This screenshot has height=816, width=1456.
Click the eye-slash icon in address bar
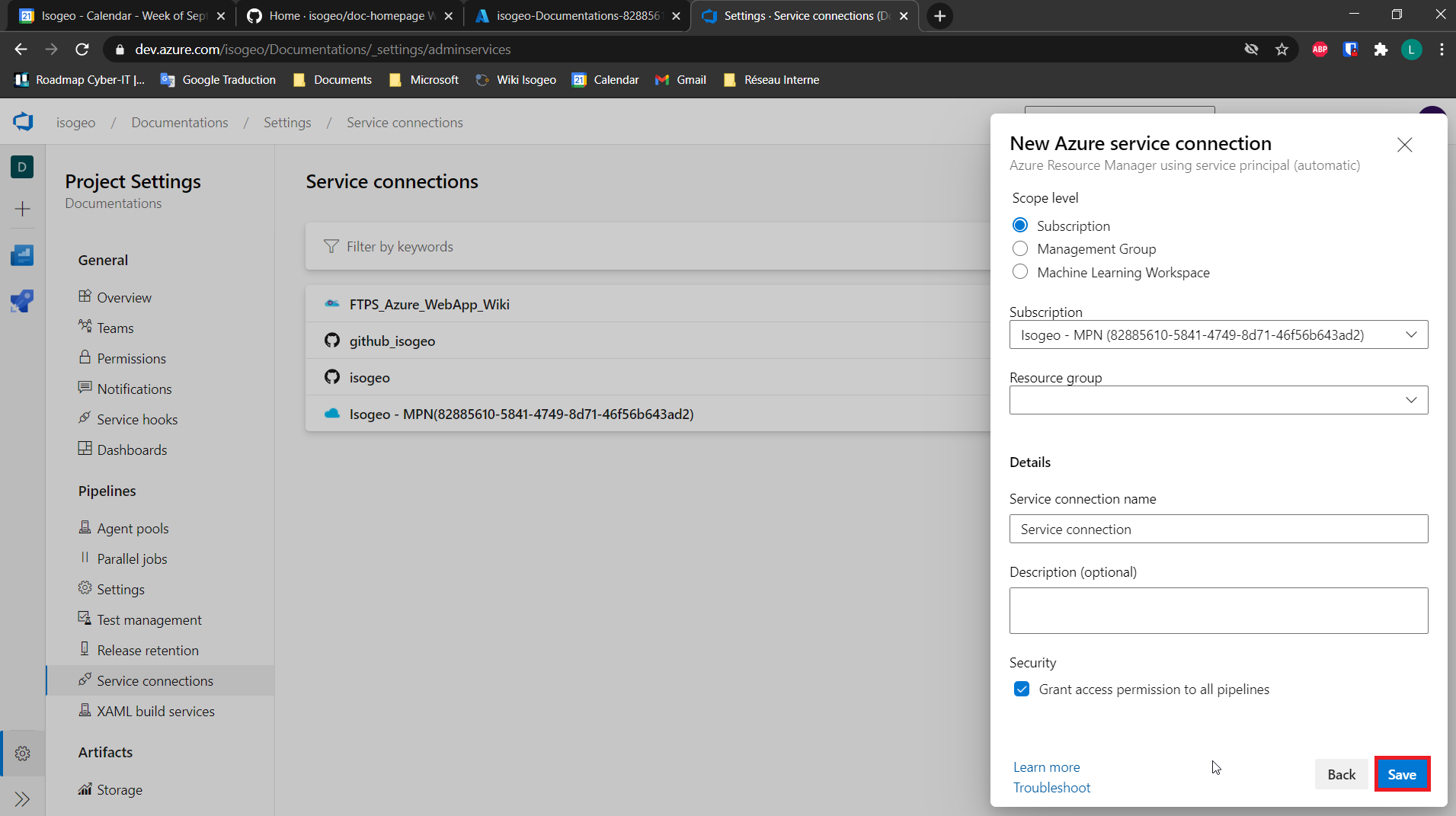[x=1251, y=50]
